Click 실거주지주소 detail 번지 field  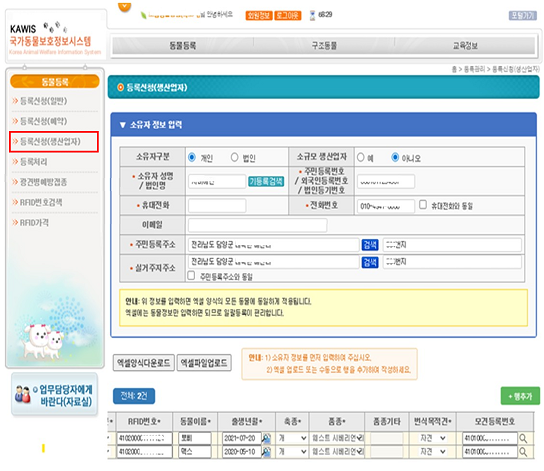click(452, 262)
